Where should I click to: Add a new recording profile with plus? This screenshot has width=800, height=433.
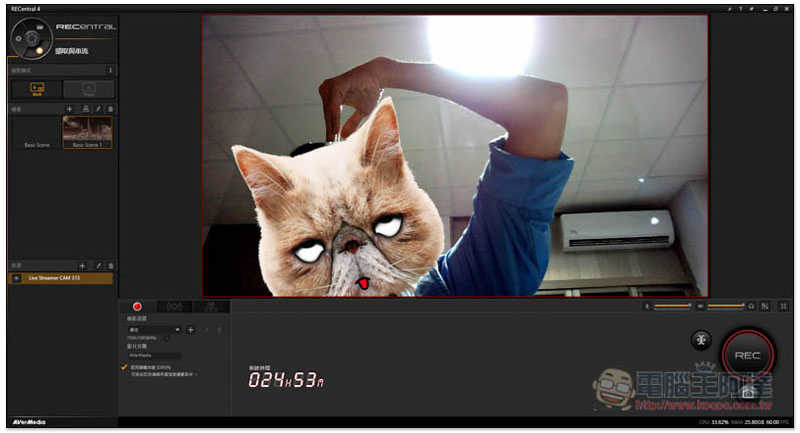pyautogui.click(x=190, y=329)
